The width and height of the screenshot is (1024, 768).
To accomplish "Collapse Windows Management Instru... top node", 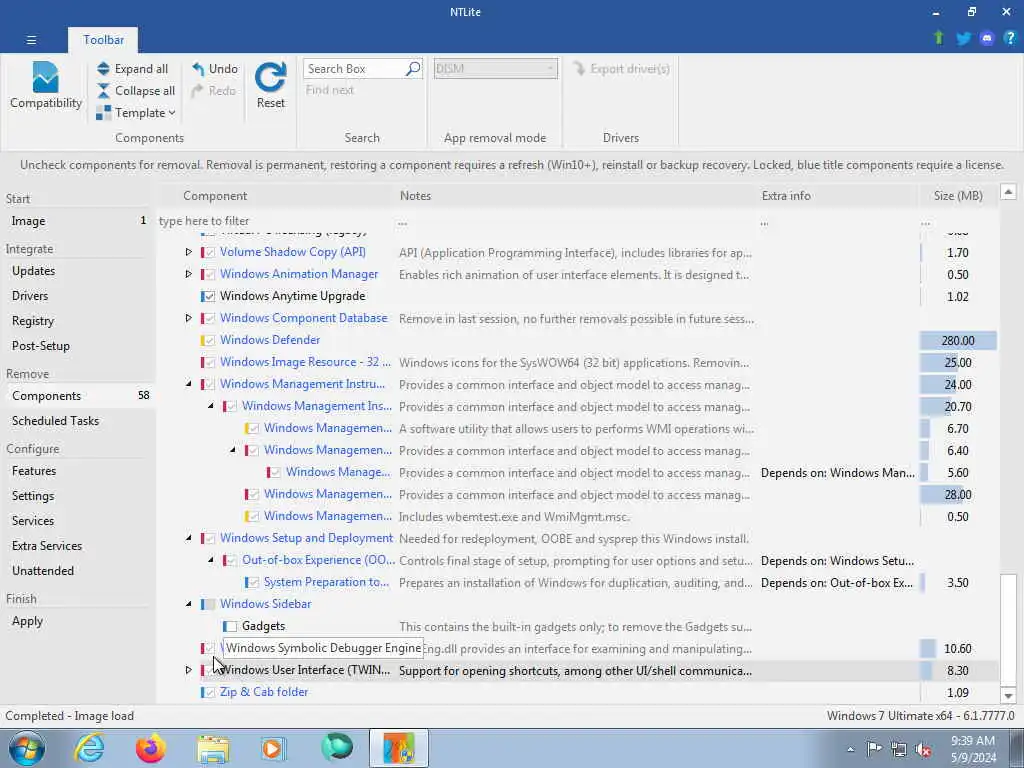I will [x=189, y=384].
